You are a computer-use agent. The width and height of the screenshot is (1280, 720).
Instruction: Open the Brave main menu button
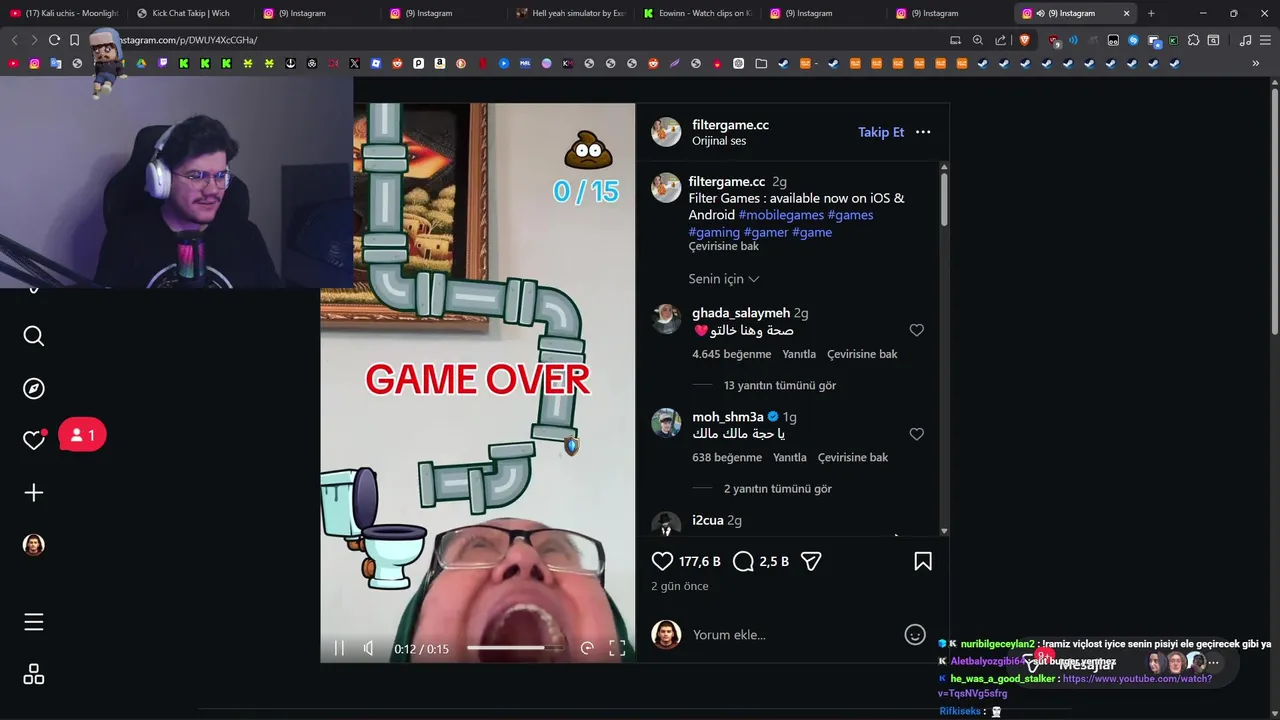[1265, 40]
